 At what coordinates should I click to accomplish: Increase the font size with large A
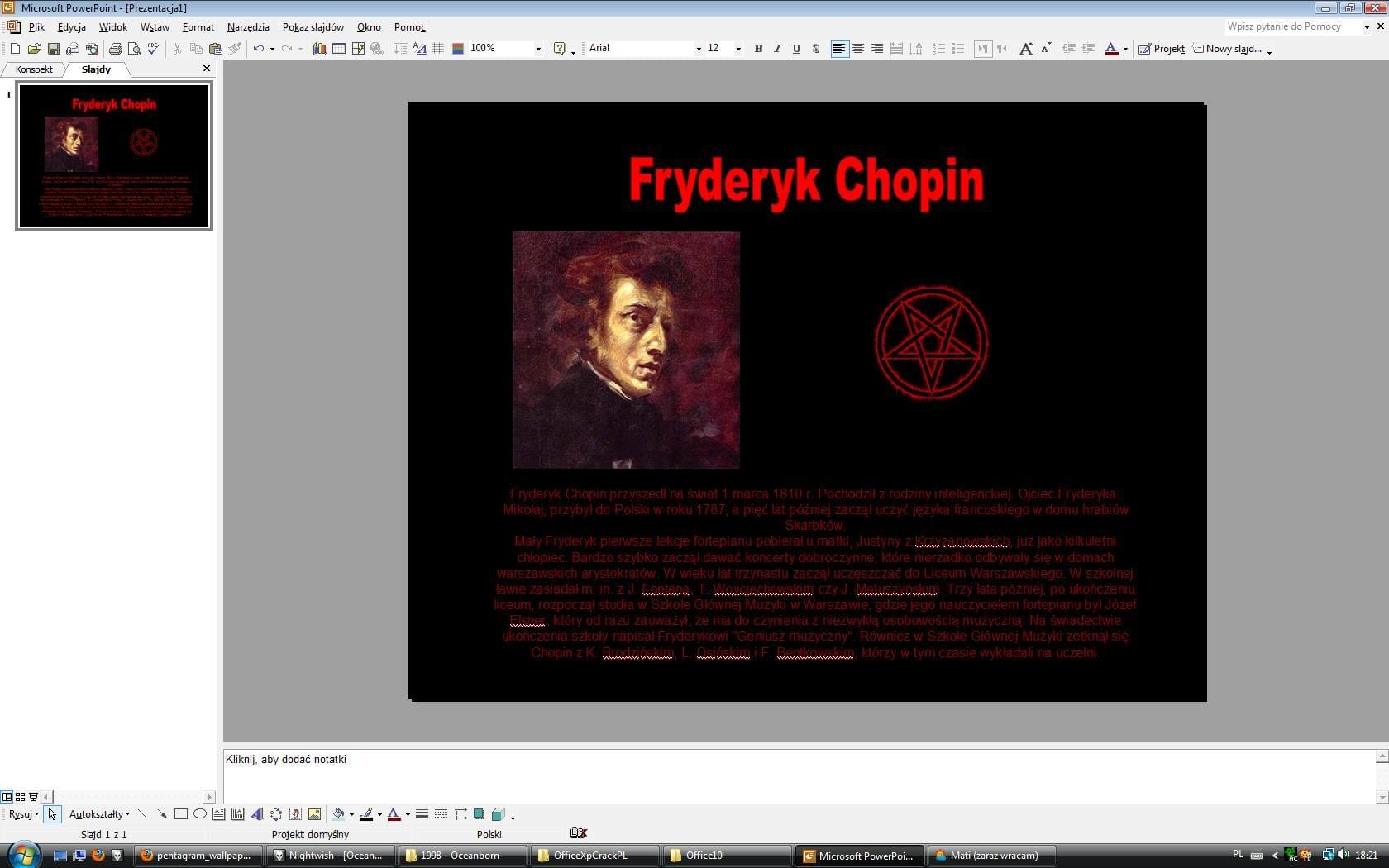(1026, 49)
